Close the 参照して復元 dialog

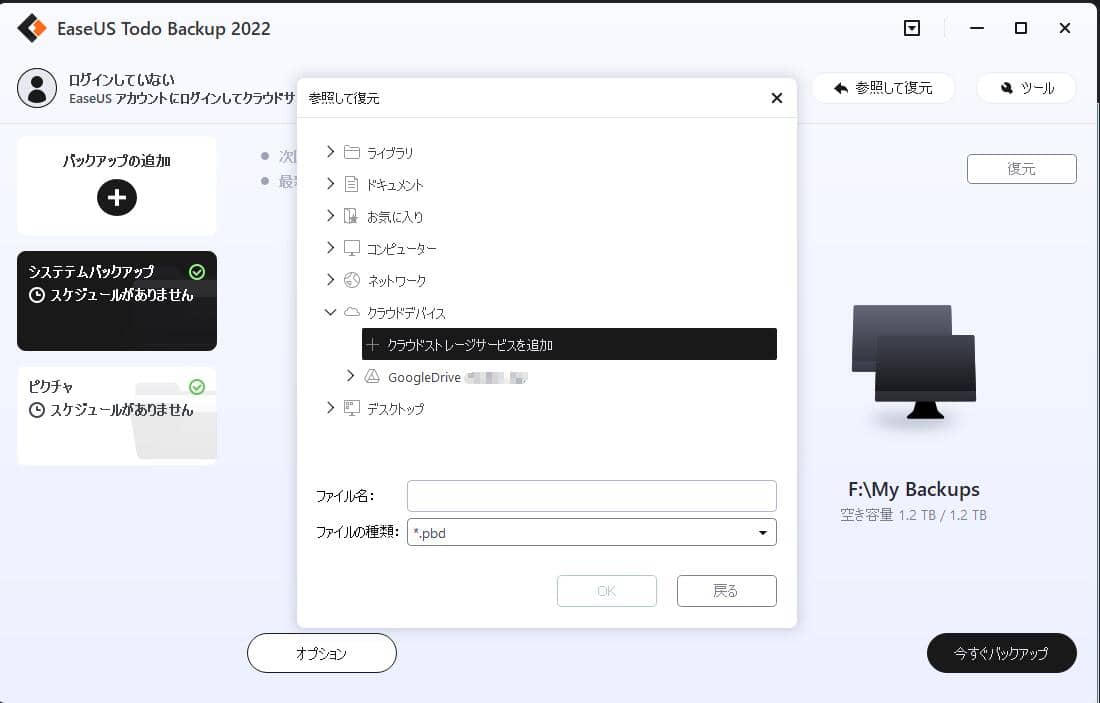point(777,98)
